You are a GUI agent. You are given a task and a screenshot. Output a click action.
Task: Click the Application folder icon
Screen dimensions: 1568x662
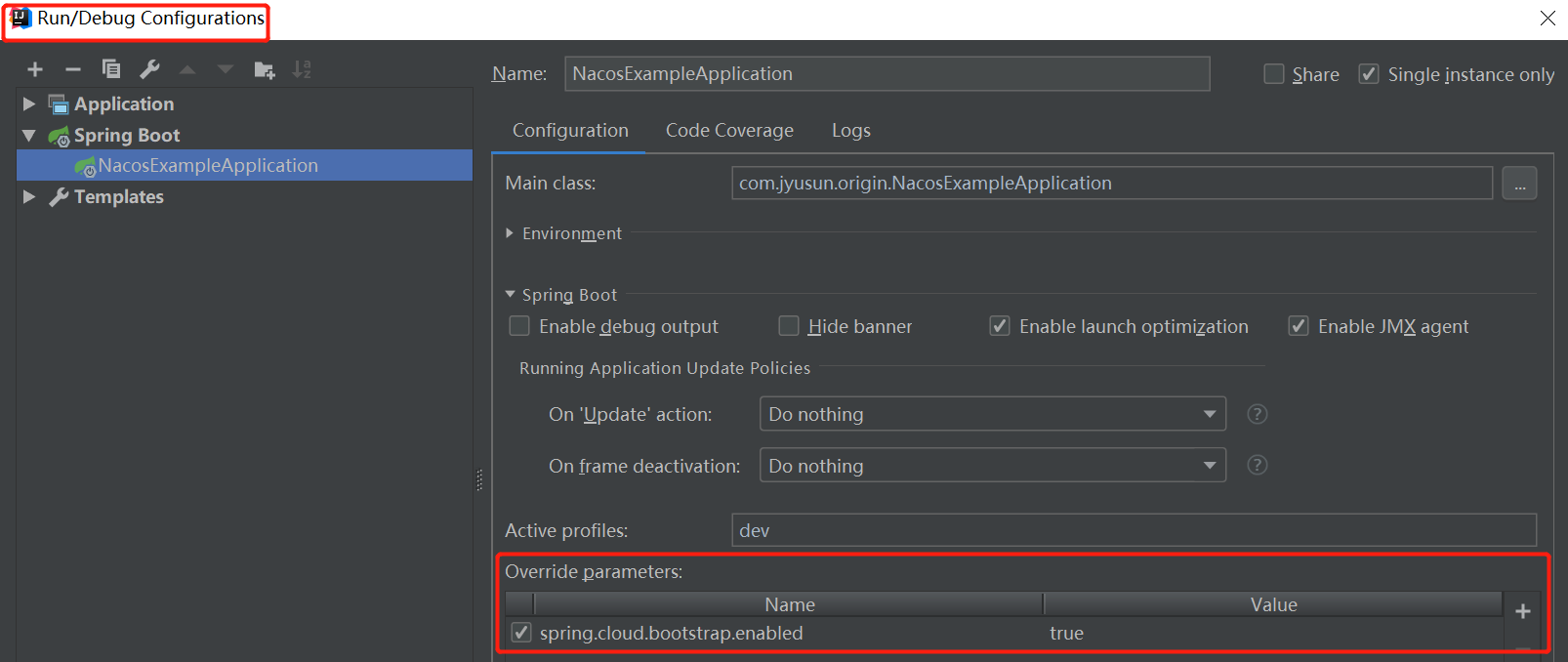pyautogui.click(x=59, y=104)
